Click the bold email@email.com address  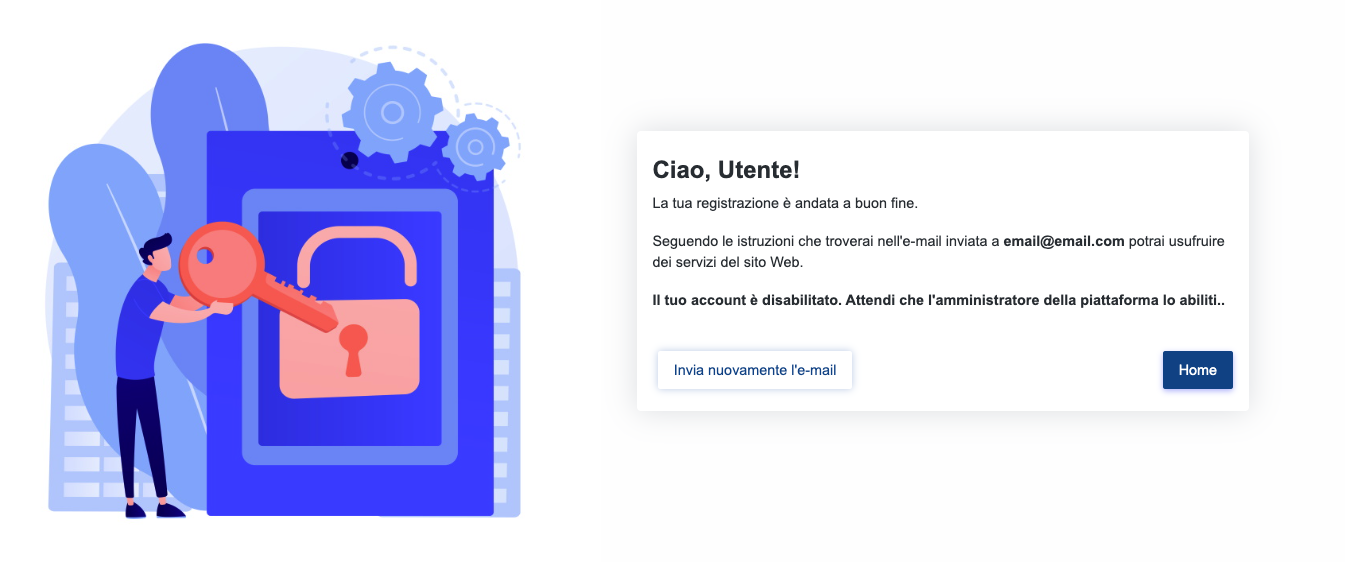point(1064,241)
